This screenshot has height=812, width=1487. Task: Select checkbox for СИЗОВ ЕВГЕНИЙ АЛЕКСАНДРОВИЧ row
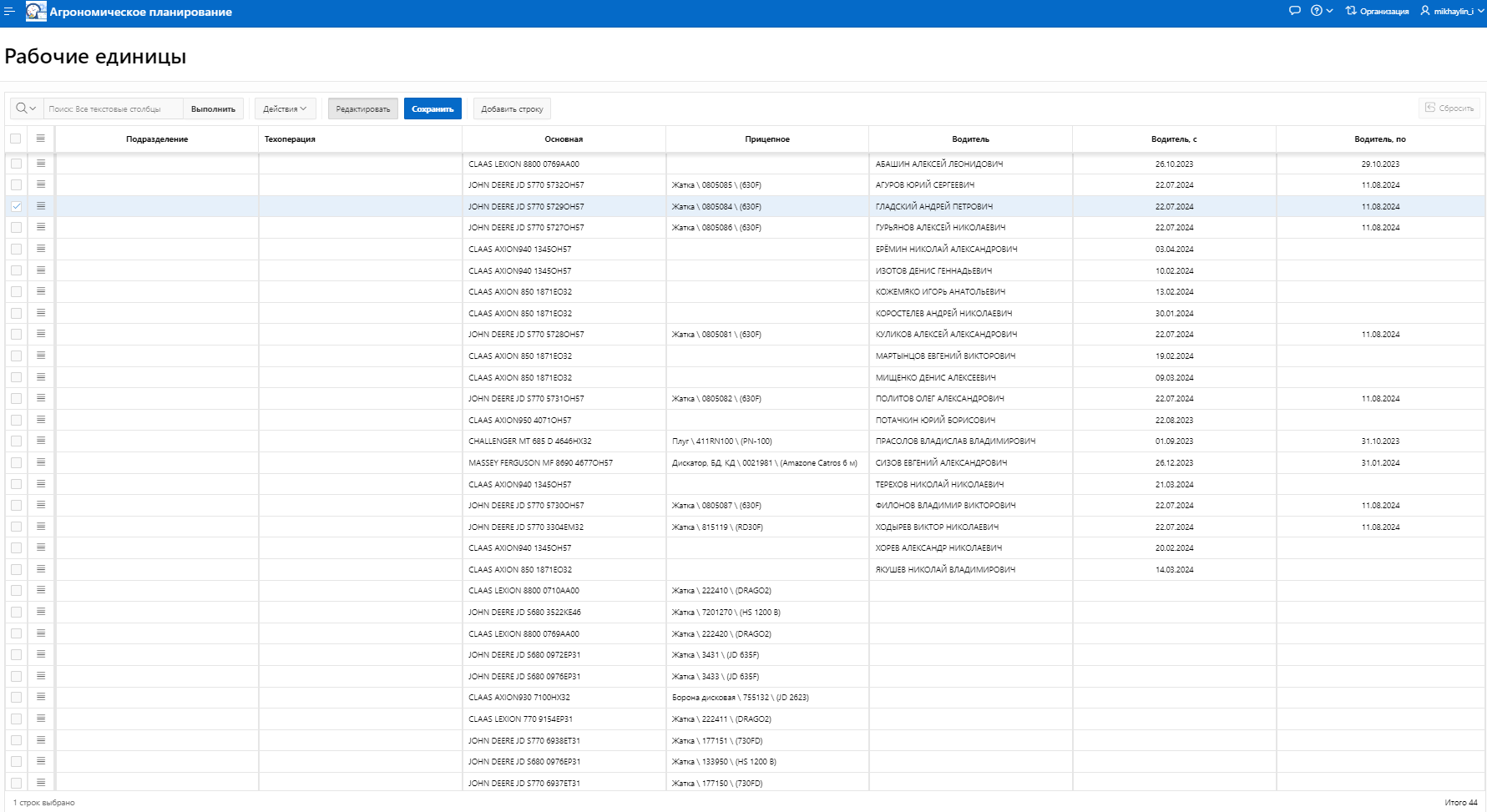click(16, 462)
